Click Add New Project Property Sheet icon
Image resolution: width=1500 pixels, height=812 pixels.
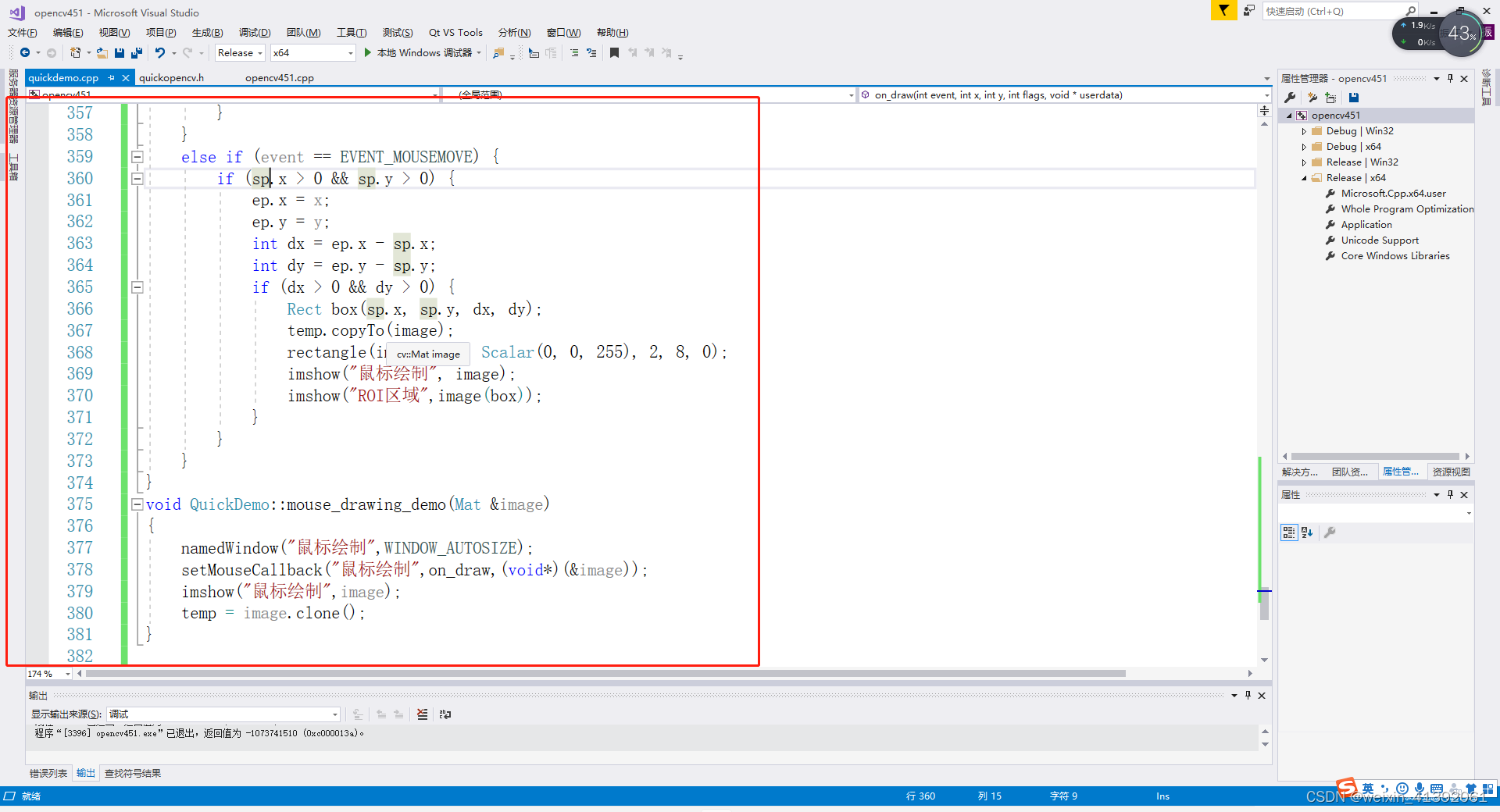coord(1312,98)
